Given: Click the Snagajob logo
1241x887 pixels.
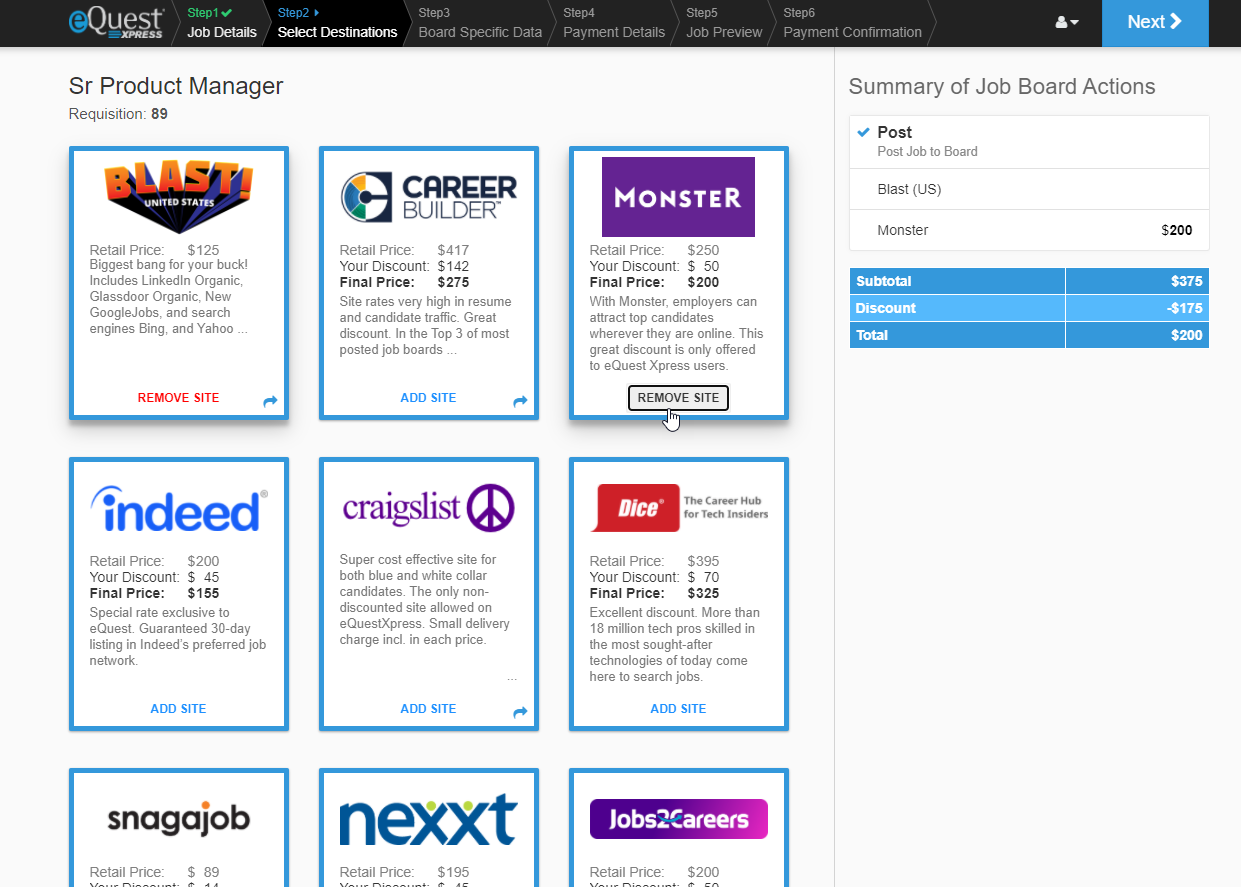Looking at the screenshot, I should 179,819.
